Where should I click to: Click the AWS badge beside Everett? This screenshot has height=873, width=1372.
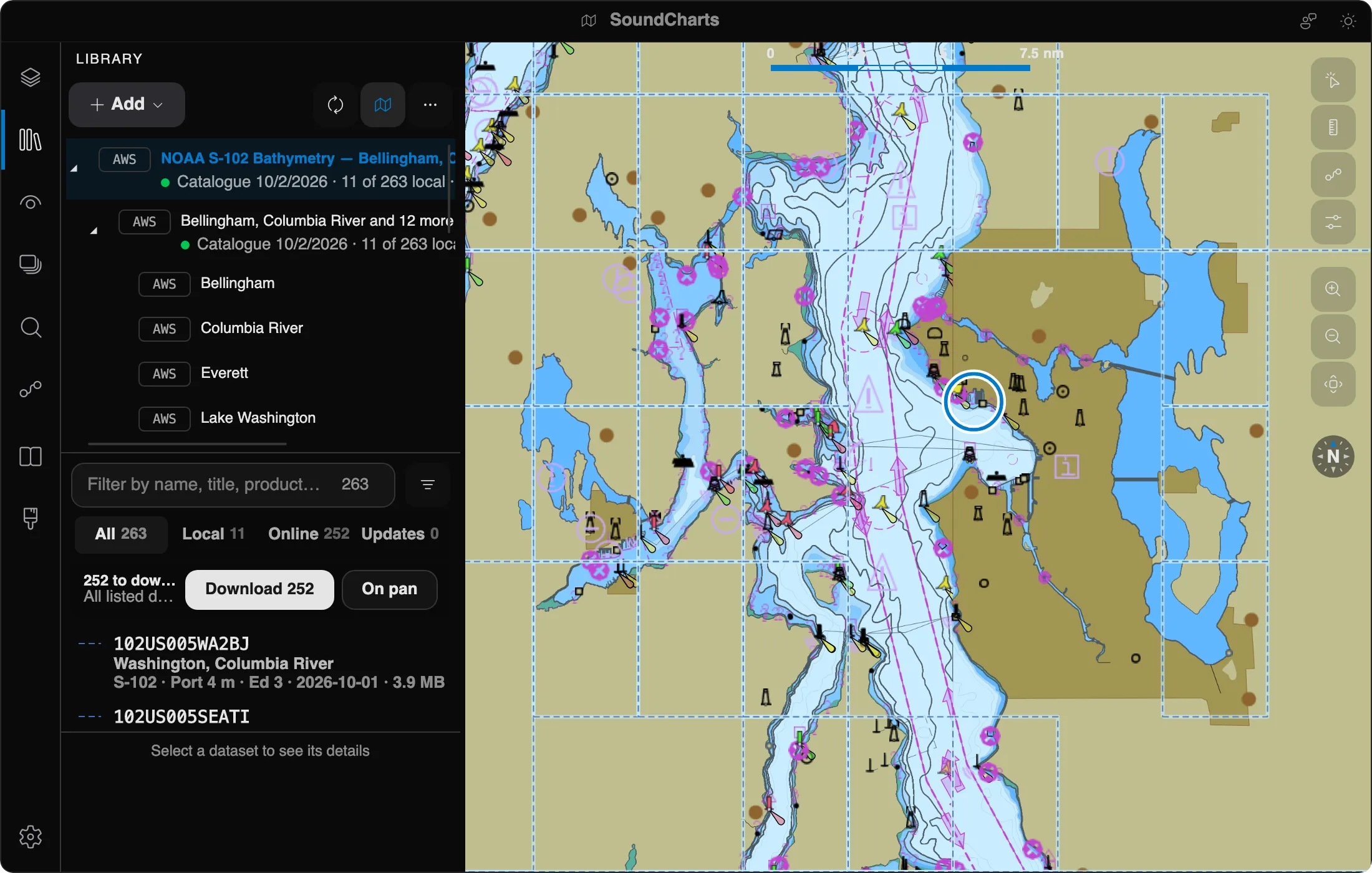coord(164,374)
